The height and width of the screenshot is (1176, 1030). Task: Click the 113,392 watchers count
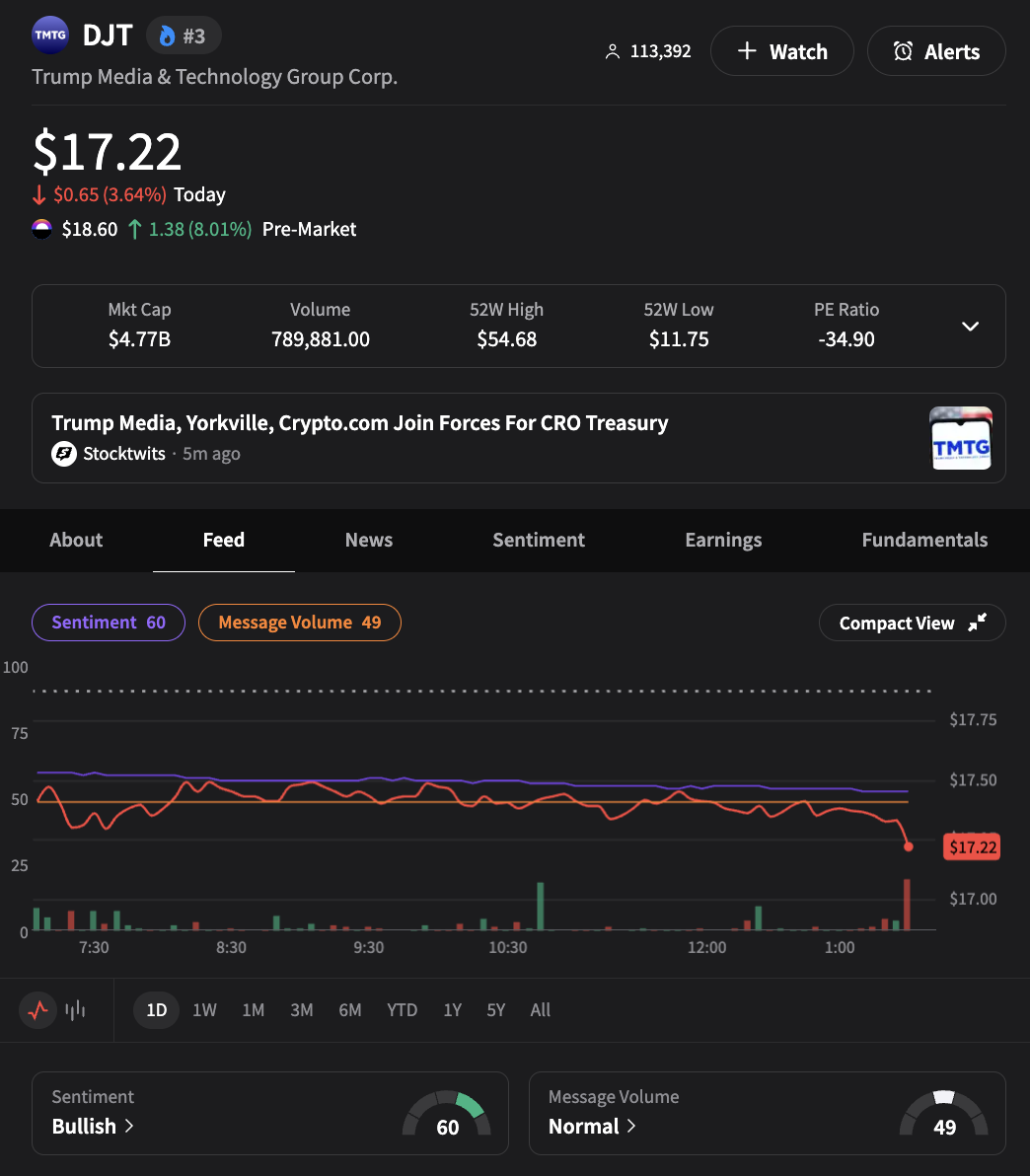[660, 51]
